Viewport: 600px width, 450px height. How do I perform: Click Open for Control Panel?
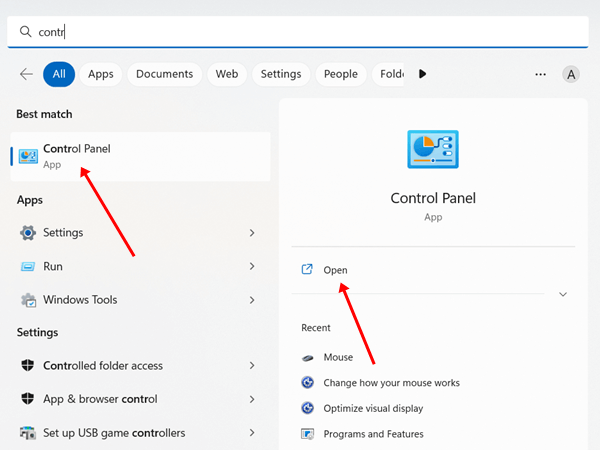point(335,270)
